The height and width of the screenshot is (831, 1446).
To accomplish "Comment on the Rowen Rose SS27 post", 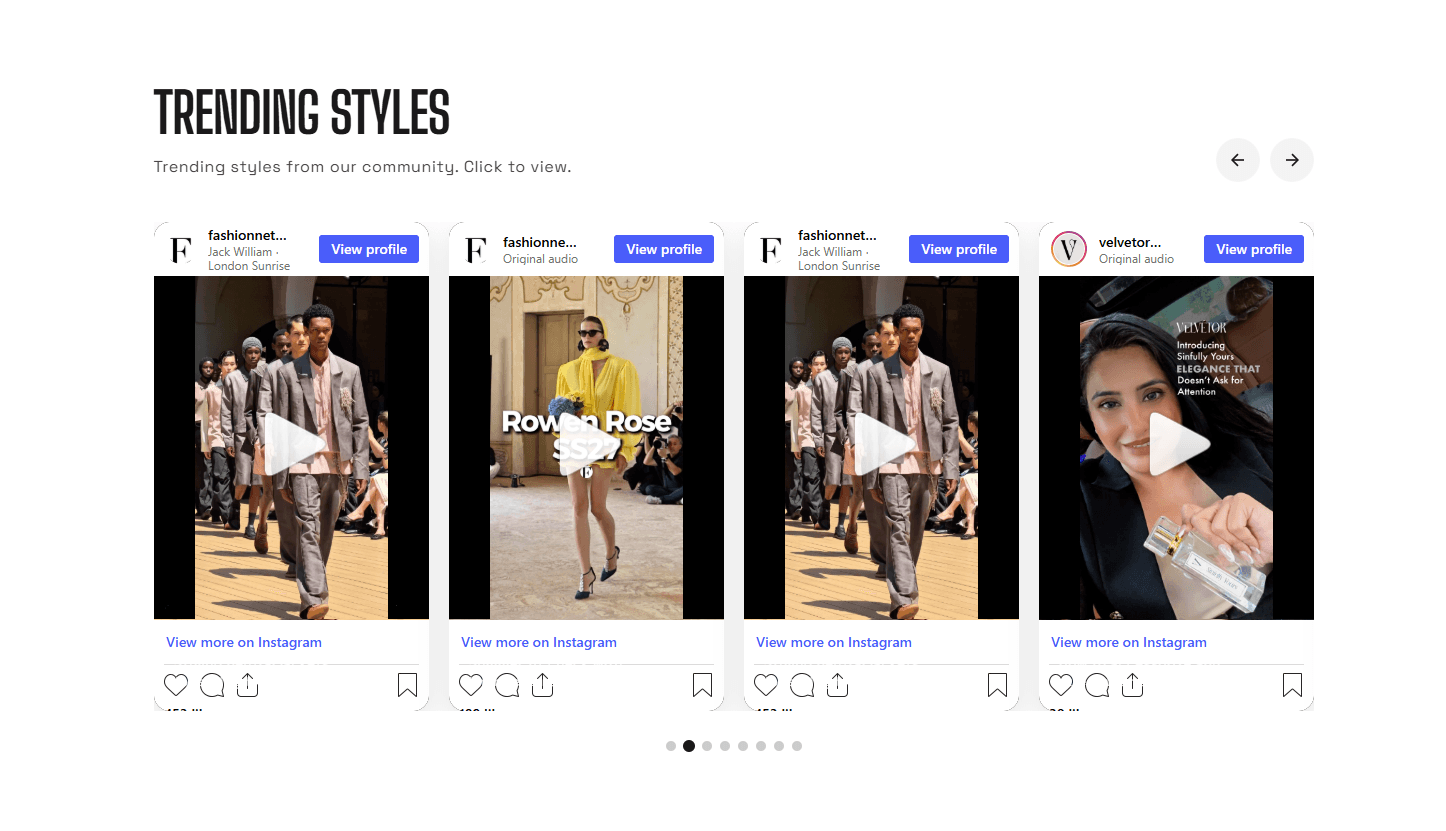I will tap(507, 685).
